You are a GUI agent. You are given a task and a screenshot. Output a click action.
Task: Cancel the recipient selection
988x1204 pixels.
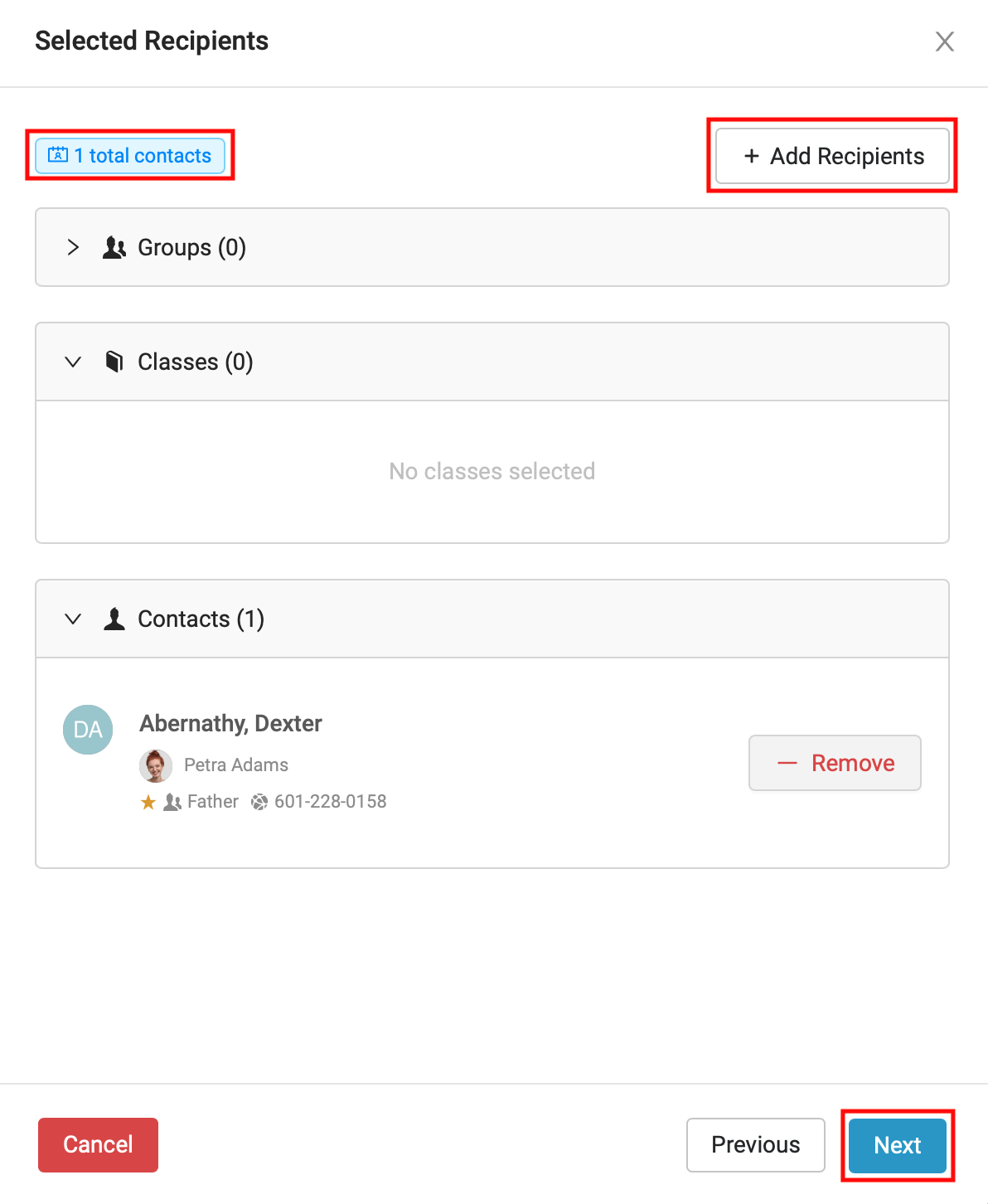(98, 1145)
